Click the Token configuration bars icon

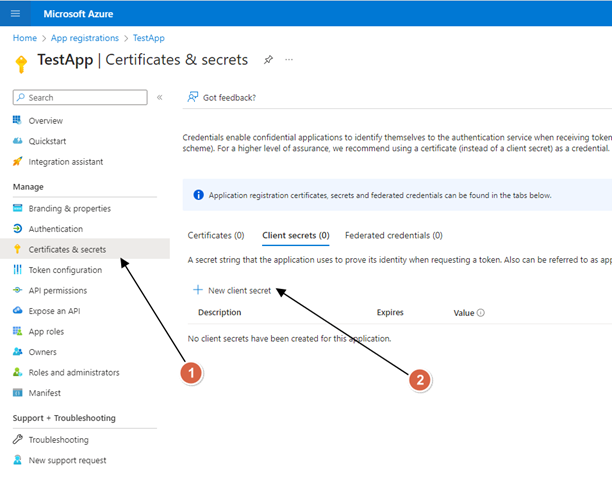tap(17, 270)
